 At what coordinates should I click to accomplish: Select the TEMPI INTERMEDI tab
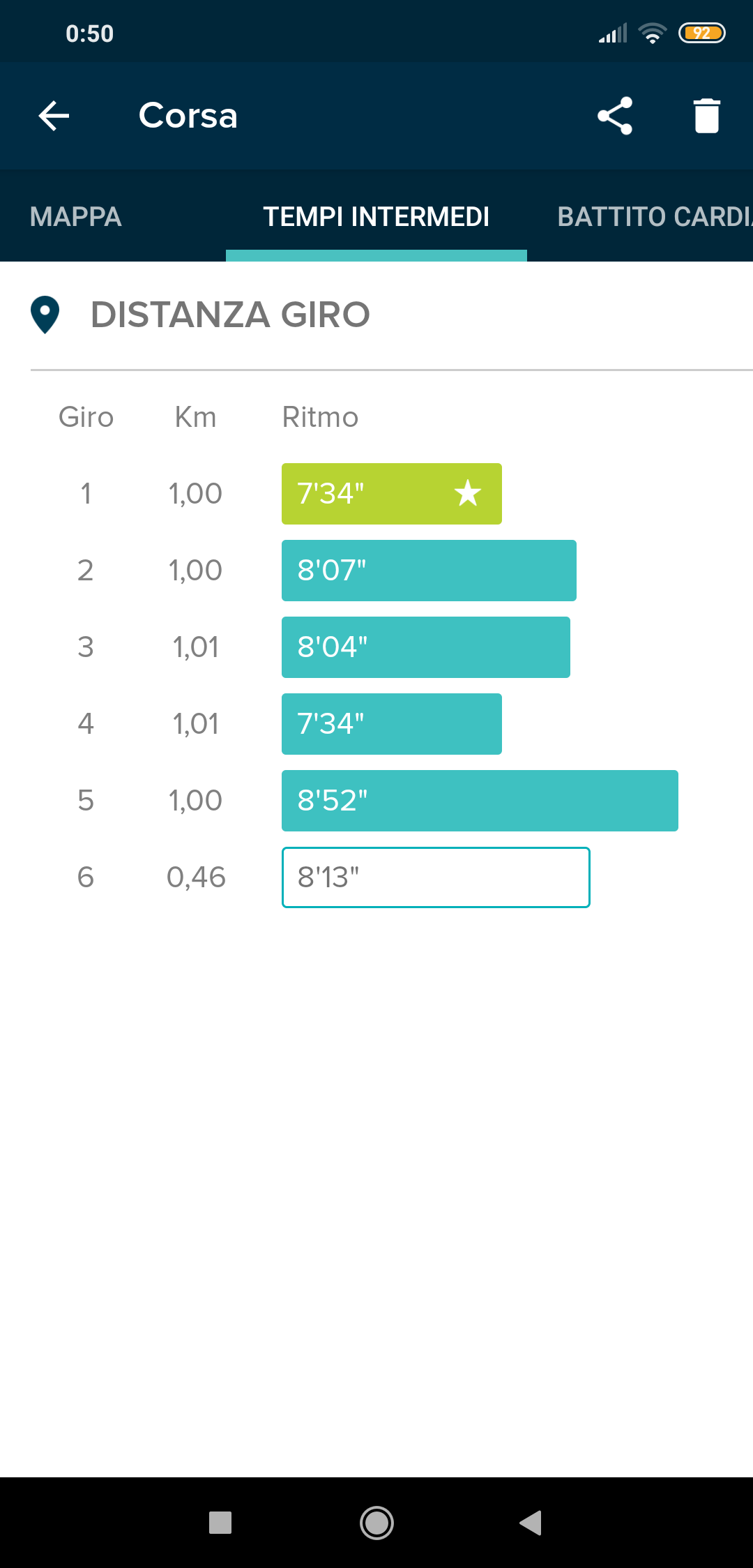(376, 216)
